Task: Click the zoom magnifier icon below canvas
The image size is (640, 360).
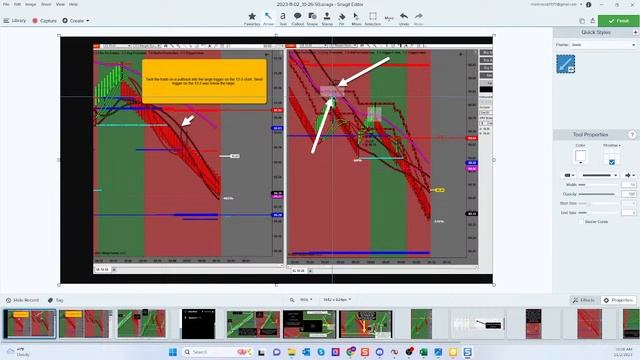Action: point(292,300)
